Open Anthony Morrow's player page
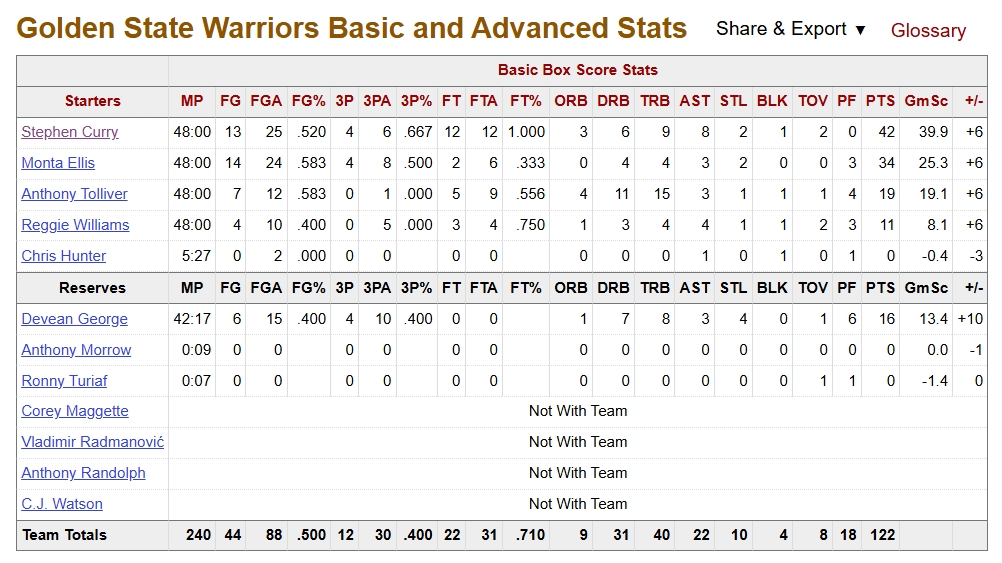The width and height of the screenshot is (1002, 563). (77, 350)
